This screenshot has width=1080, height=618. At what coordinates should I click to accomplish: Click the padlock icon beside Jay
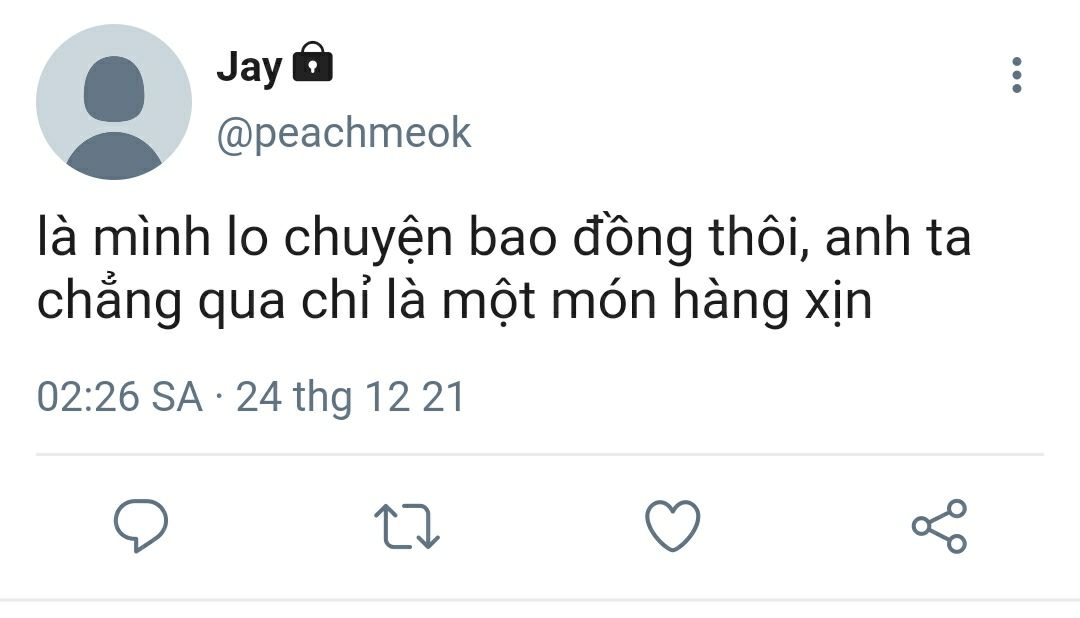coord(313,62)
